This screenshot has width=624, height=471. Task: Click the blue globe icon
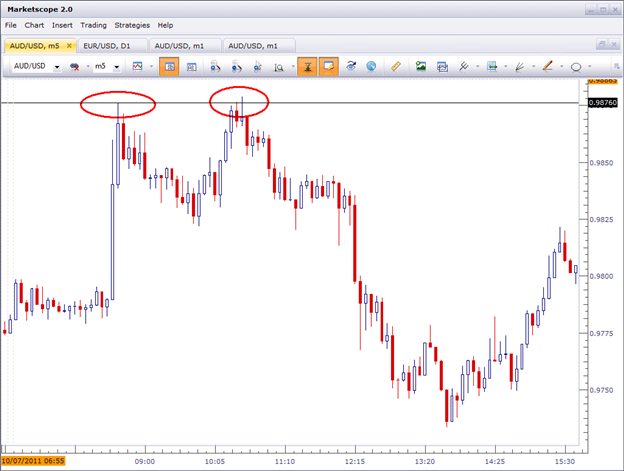(x=371, y=66)
